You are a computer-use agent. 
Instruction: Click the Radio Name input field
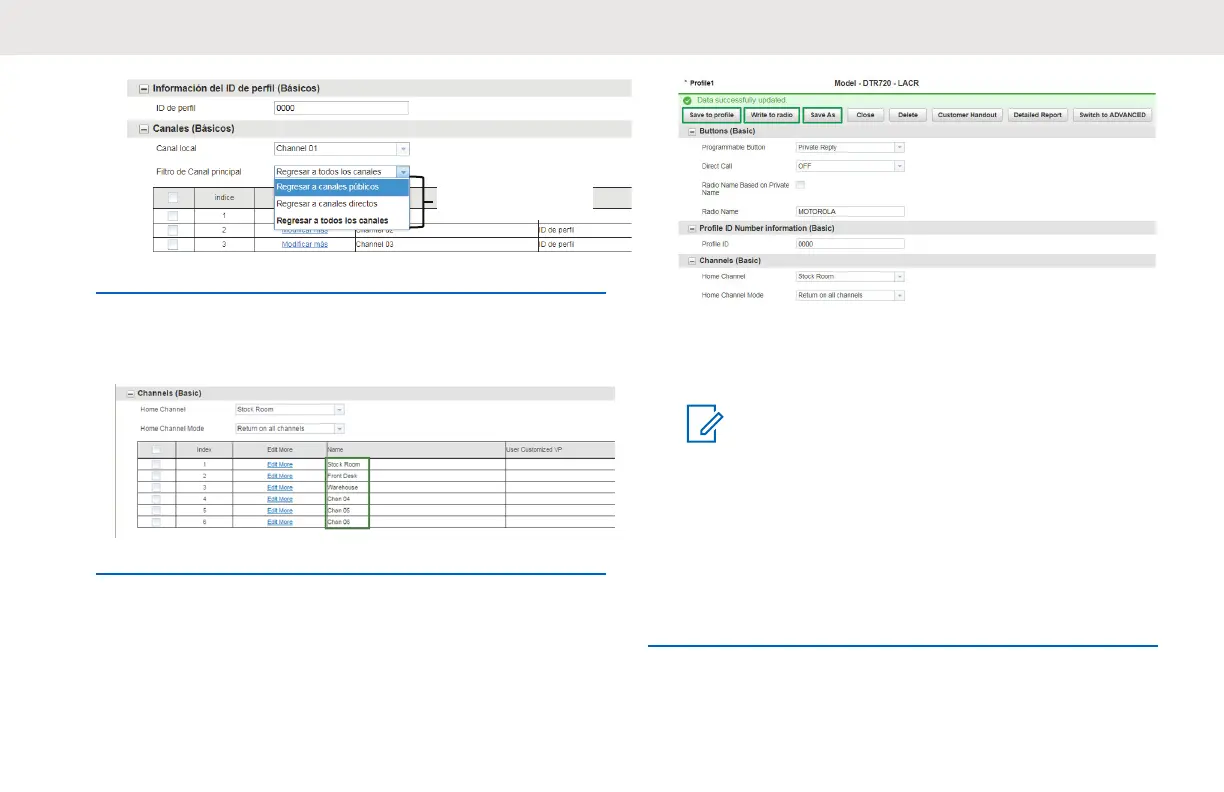click(x=849, y=211)
